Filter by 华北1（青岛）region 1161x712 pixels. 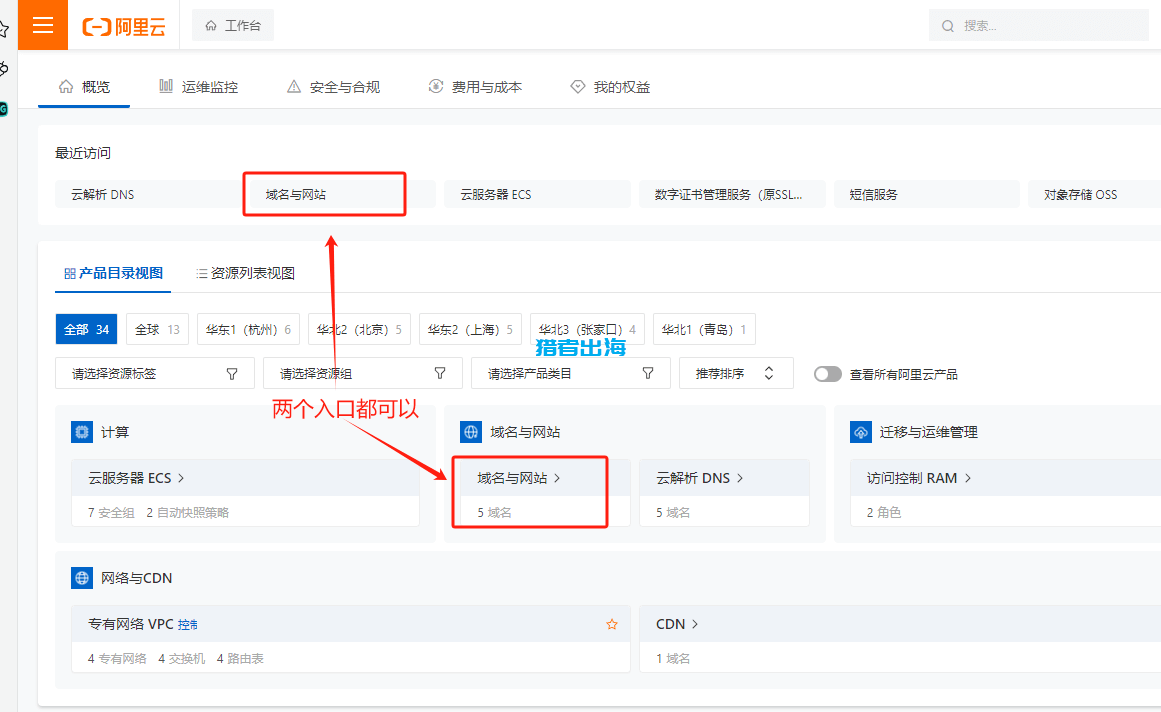point(705,329)
